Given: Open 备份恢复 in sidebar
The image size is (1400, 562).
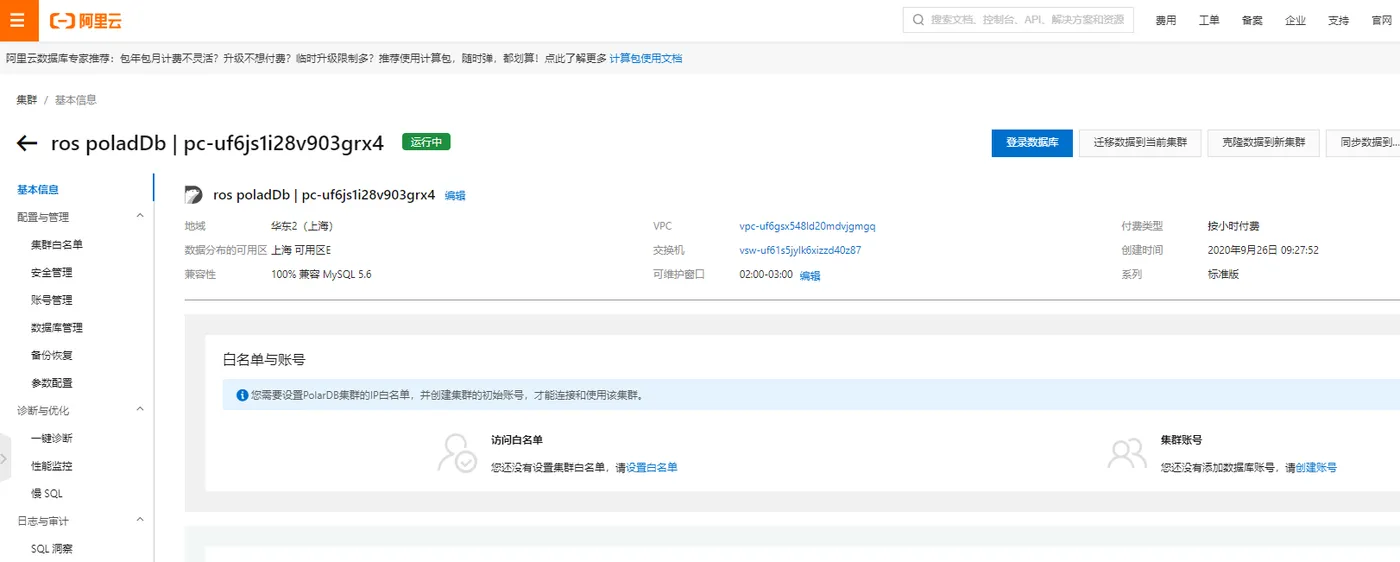Looking at the screenshot, I should point(51,355).
